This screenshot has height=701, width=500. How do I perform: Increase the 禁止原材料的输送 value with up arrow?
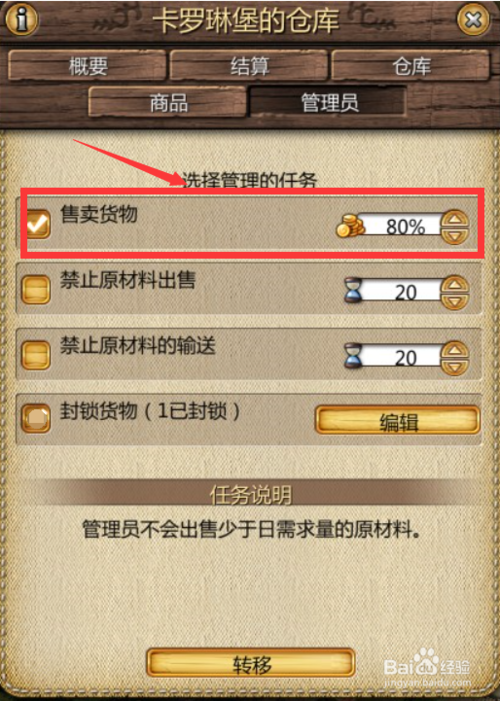(x=454, y=350)
